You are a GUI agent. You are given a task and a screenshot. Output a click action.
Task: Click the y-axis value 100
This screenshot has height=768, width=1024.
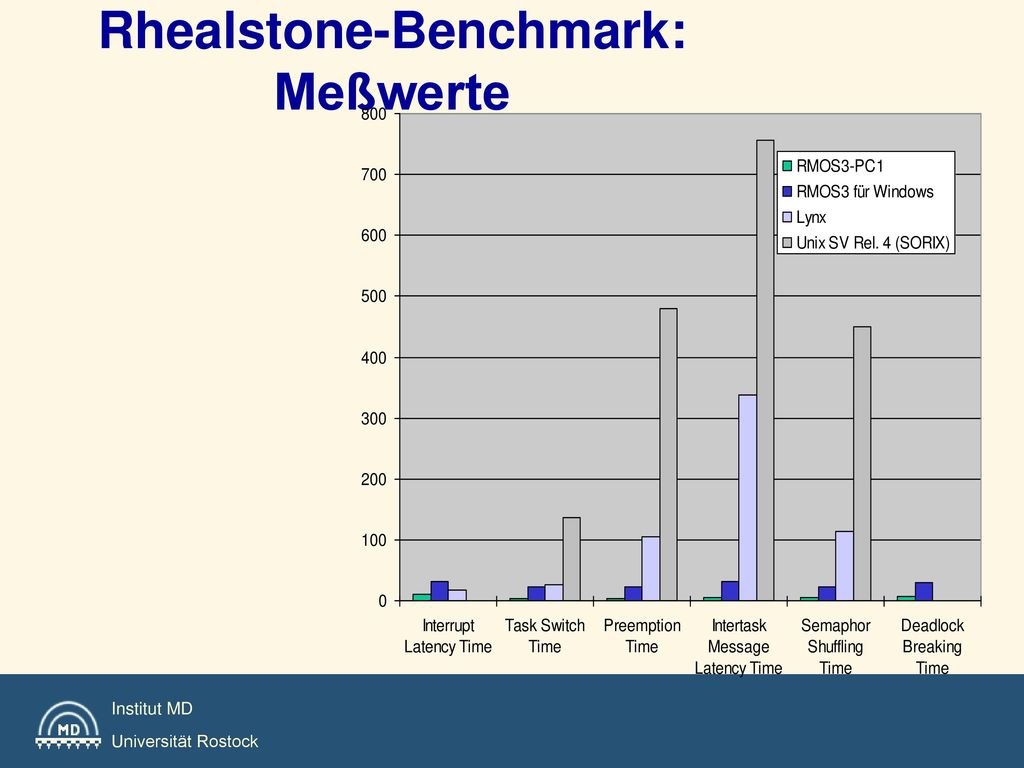click(x=374, y=540)
